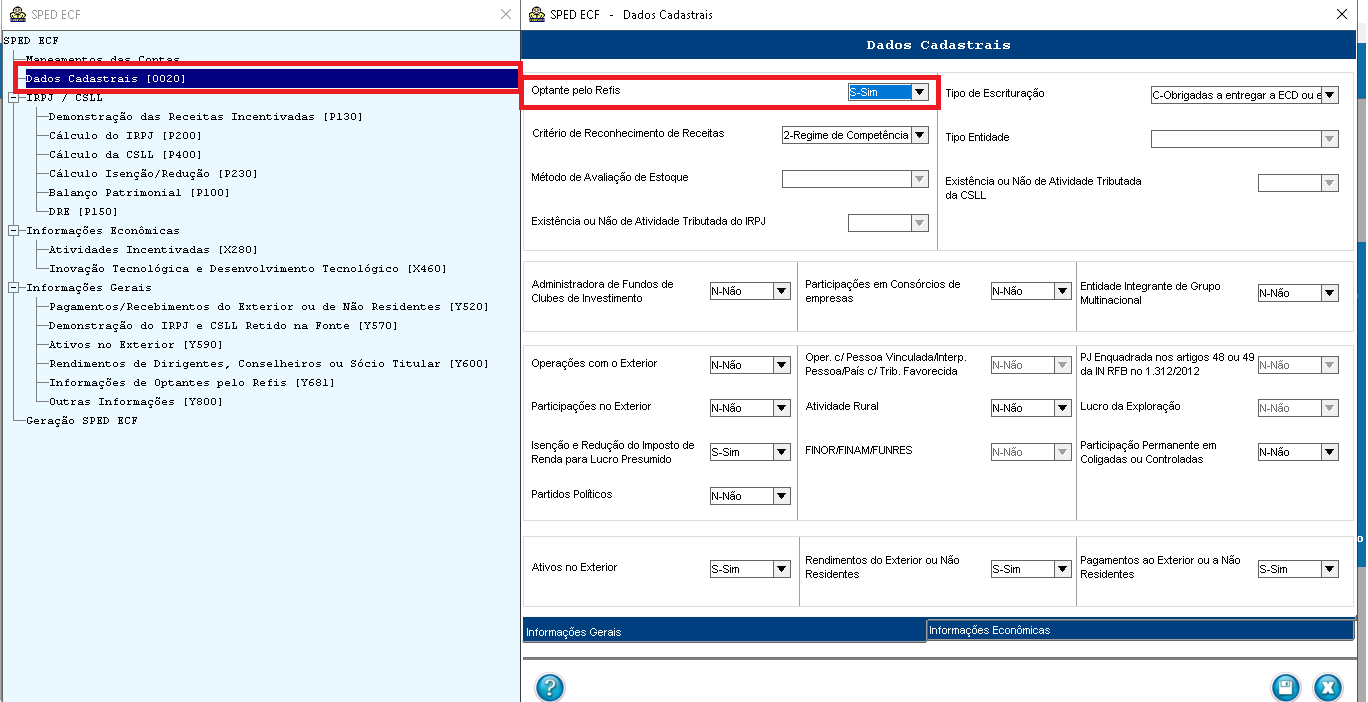
Task: Select Geração SPED ECF tree item
Action: tap(82, 421)
